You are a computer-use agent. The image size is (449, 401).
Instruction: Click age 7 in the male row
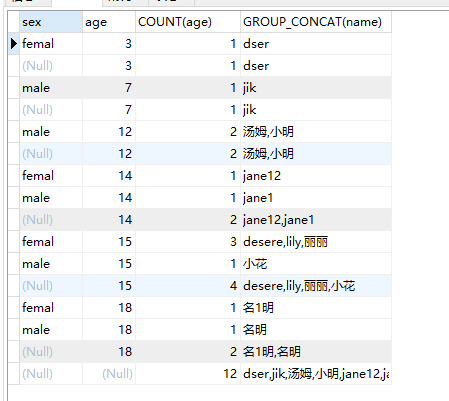click(x=109, y=88)
